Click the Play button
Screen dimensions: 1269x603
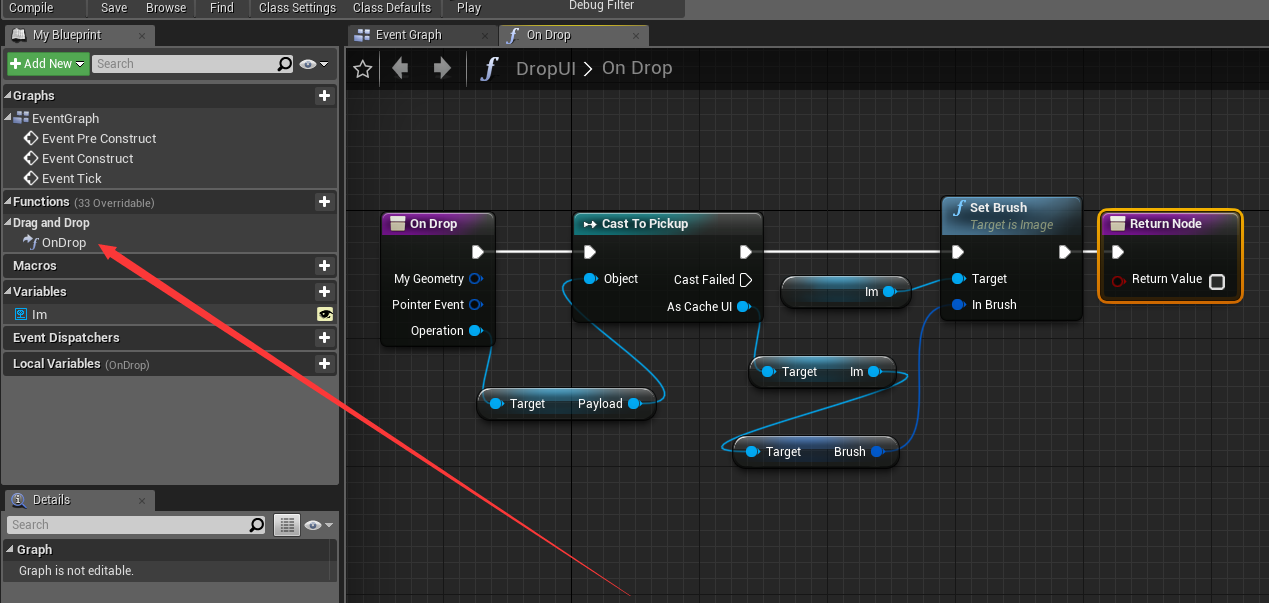(468, 8)
